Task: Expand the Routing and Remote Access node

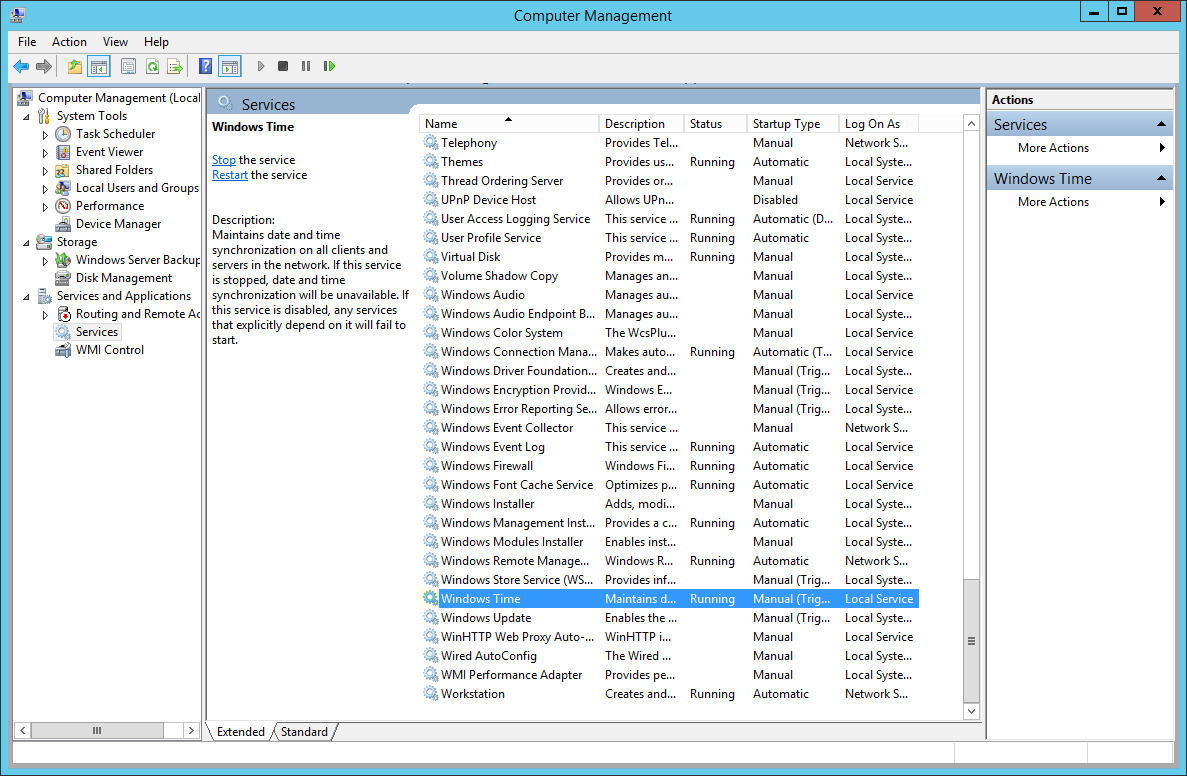Action: point(45,315)
